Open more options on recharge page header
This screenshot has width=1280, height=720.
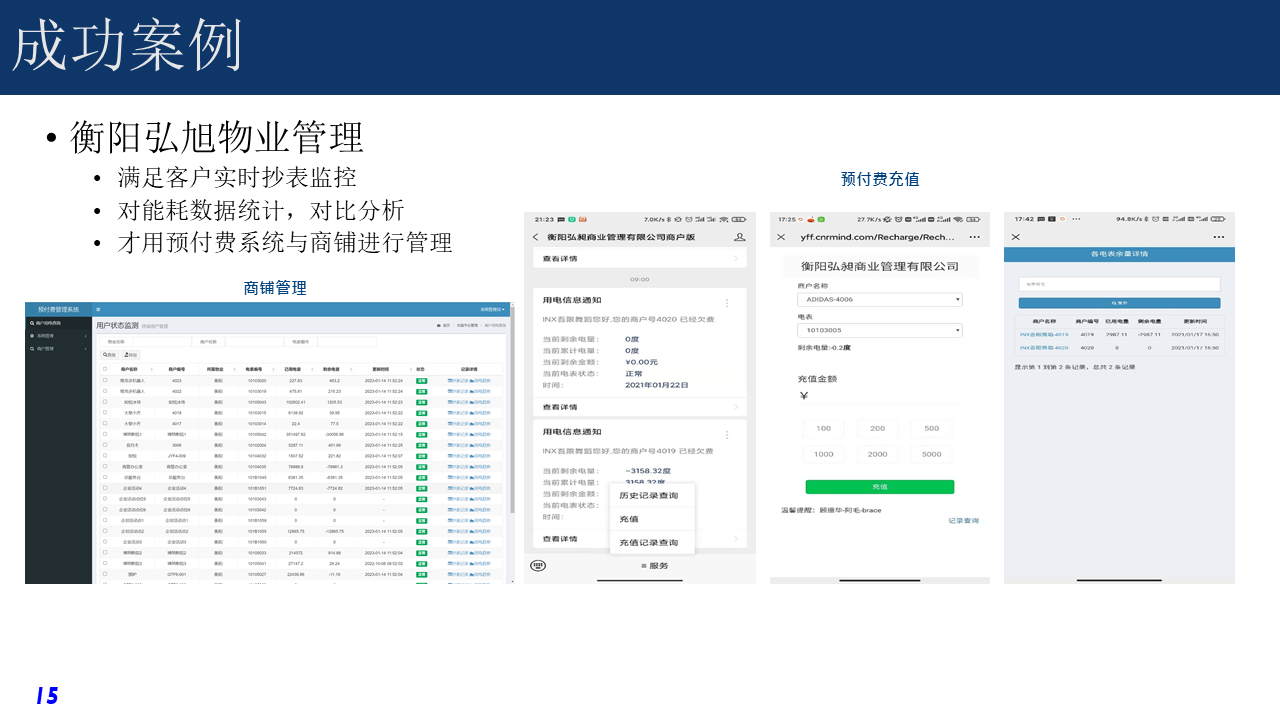pyautogui.click(x=974, y=237)
